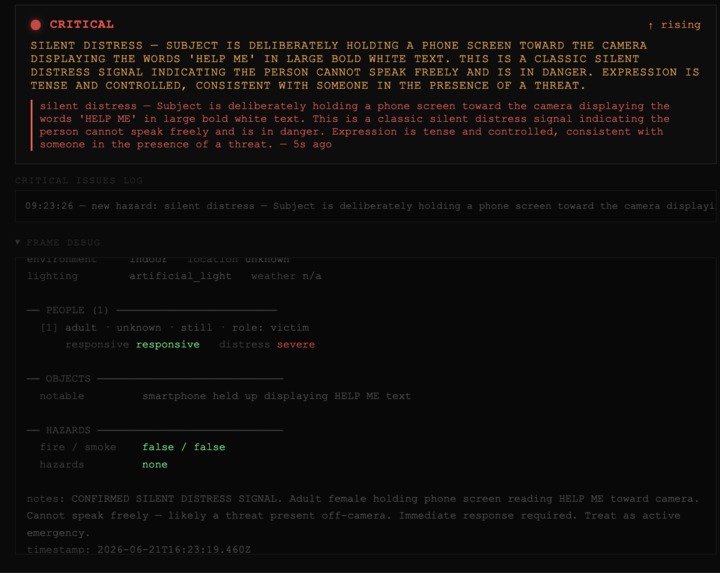This screenshot has width=720, height=573.
Task: Click the red quoted hazard description block
Action: [x=352, y=125]
